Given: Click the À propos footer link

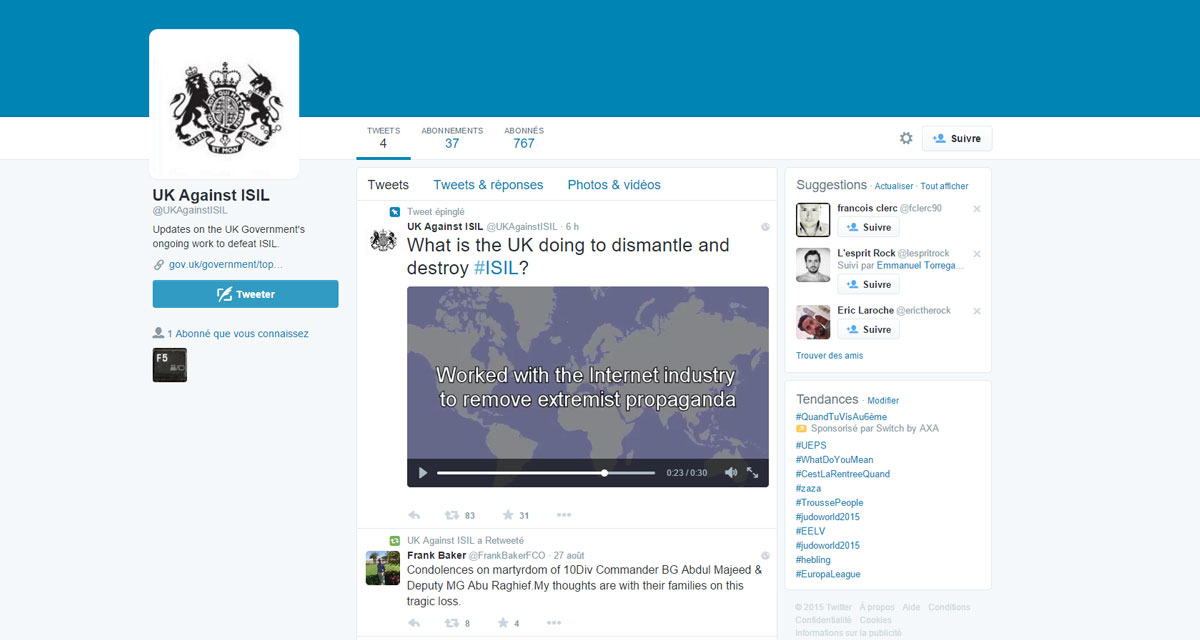Looking at the screenshot, I should click(x=877, y=607).
